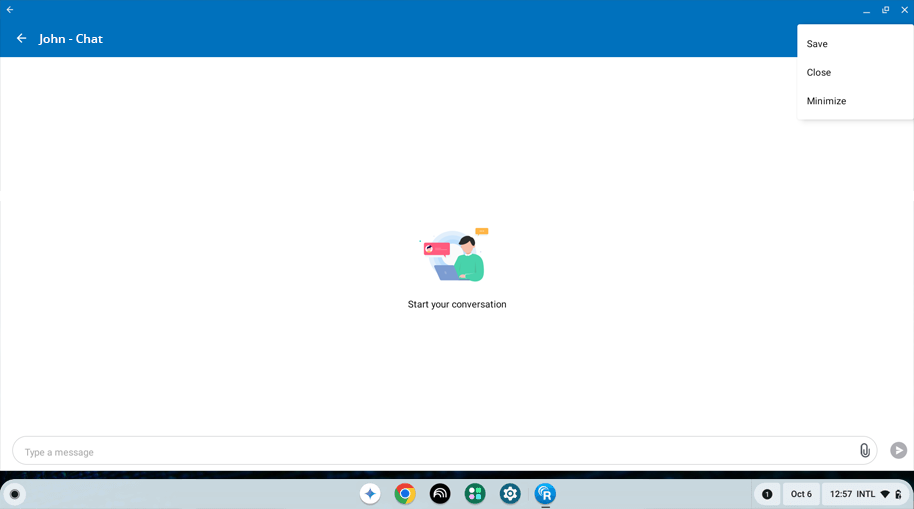Click the battery status icon in tray
Viewport: 914px width, 509px height.
[898, 494]
